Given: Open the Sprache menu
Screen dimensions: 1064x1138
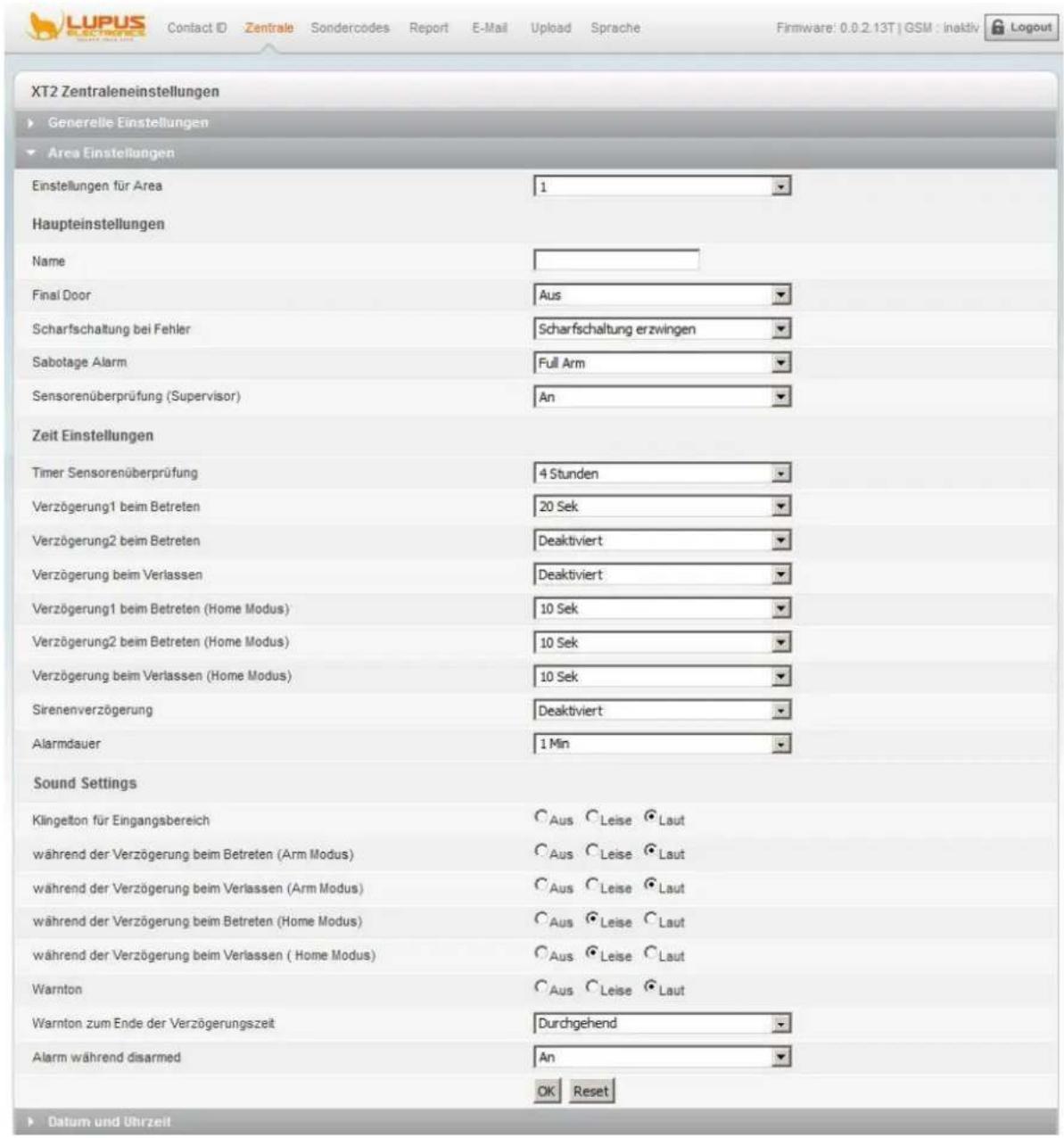Looking at the screenshot, I should (615, 28).
